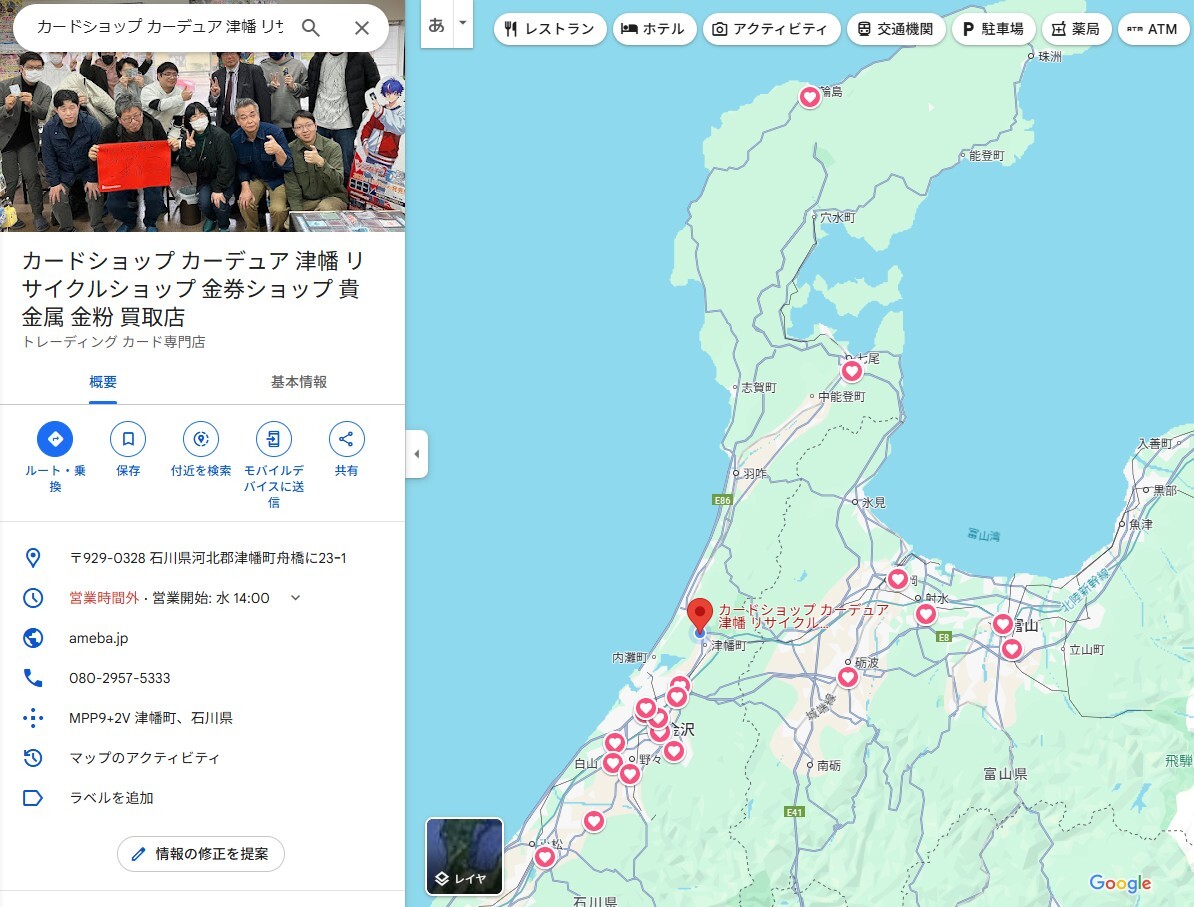Screen dimensions: 1194x907
Task: Click the 穴水町 label on map
Action: coord(838,217)
